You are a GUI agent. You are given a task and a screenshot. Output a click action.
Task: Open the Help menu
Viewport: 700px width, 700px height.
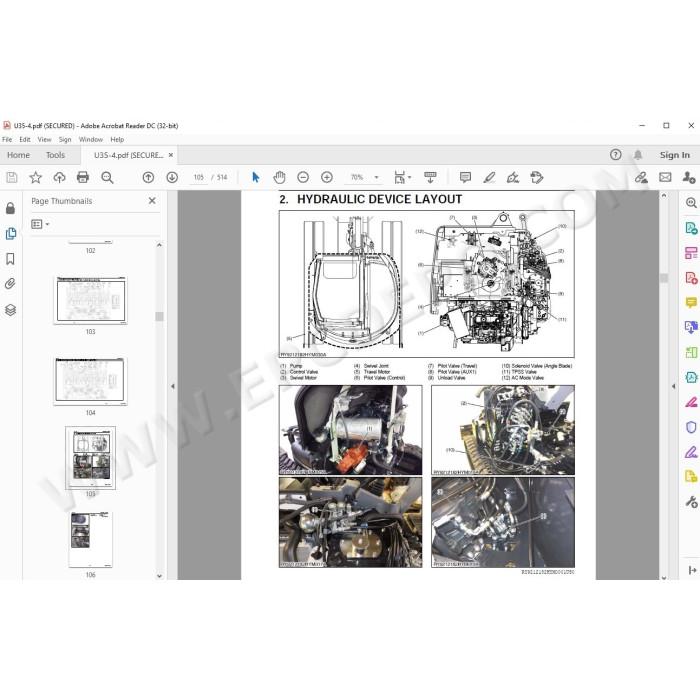click(x=117, y=140)
